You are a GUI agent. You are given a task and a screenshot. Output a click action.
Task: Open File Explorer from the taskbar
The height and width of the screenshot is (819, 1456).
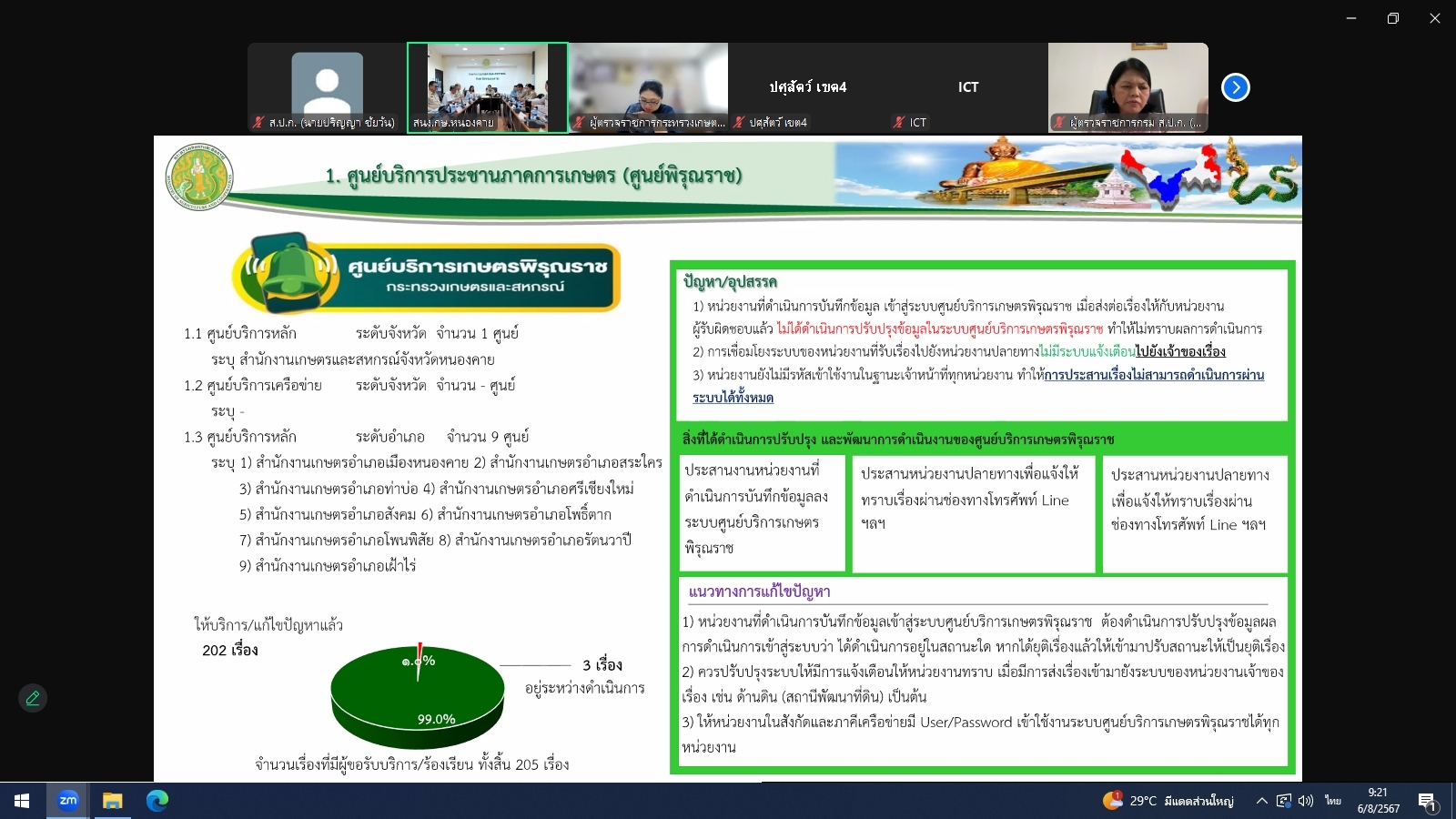pyautogui.click(x=112, y=801)
